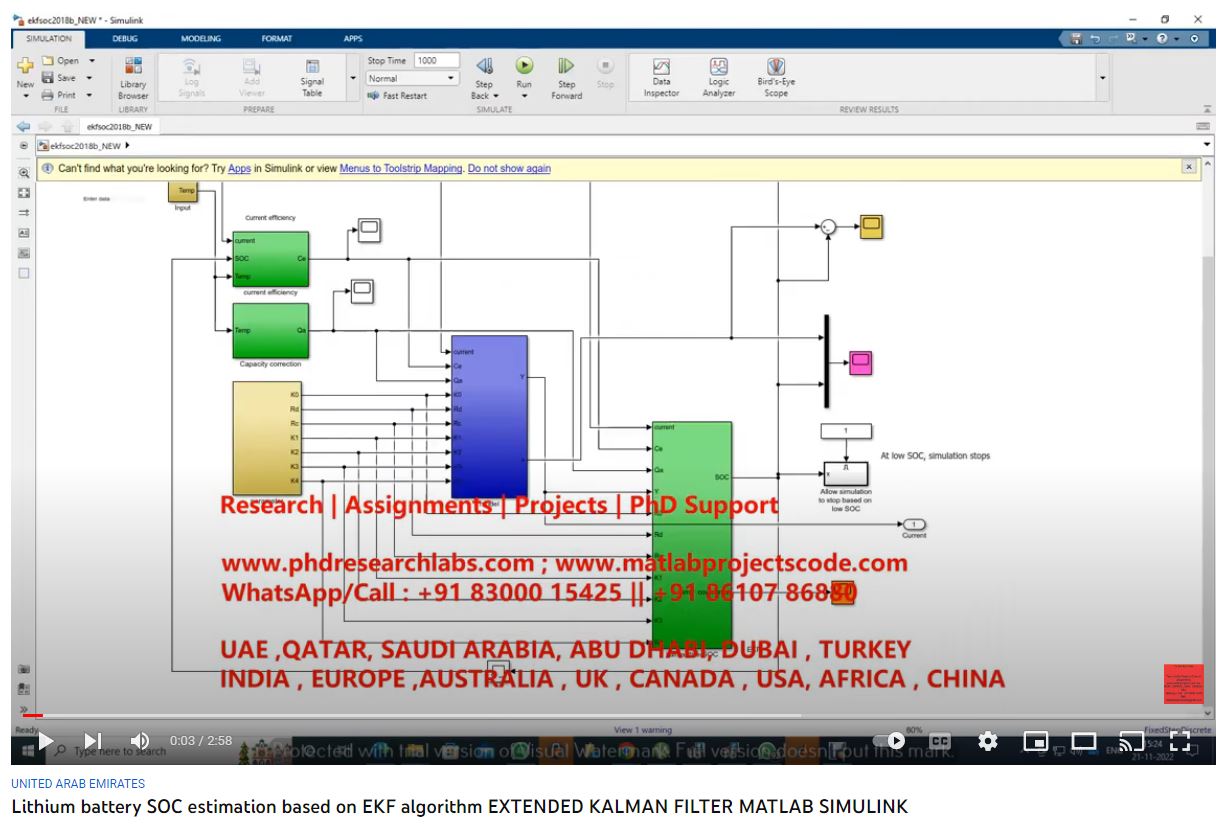Open the Data Inspector
The image size is (1224, 826).
[661, 77]
